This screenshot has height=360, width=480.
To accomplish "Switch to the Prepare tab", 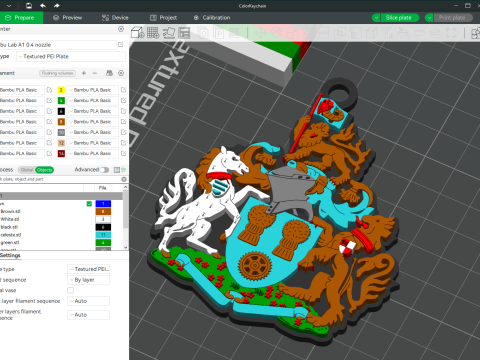I will (21, 18).
